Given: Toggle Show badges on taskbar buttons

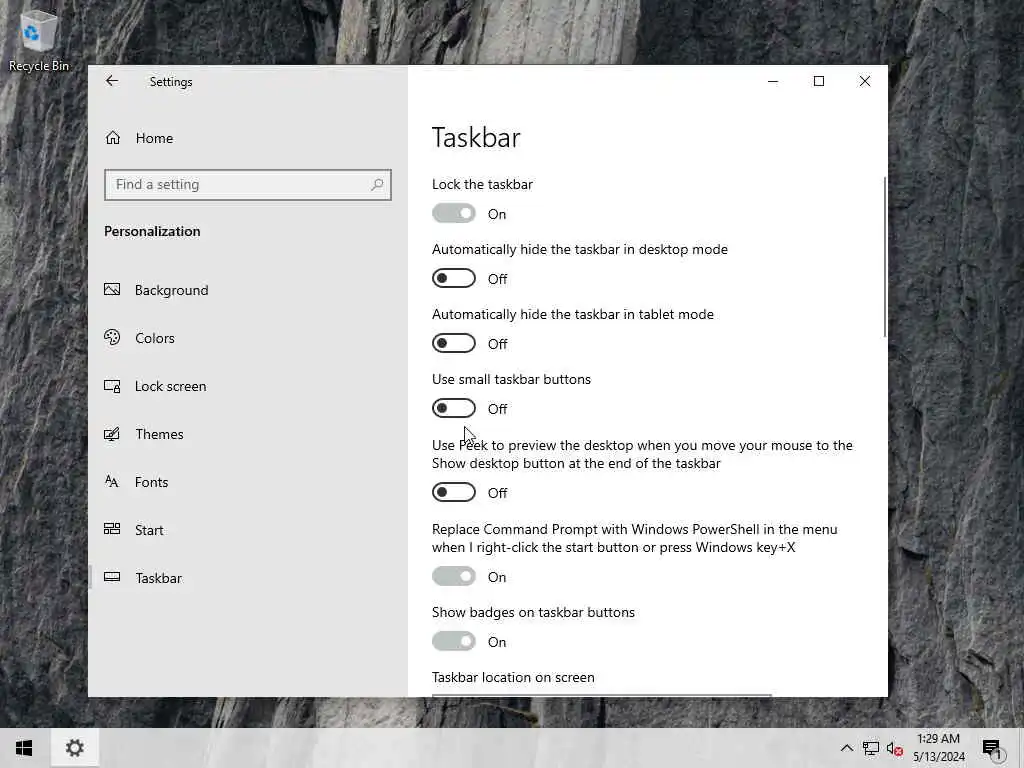Looking at the screenshot, I should click(454, 641).
